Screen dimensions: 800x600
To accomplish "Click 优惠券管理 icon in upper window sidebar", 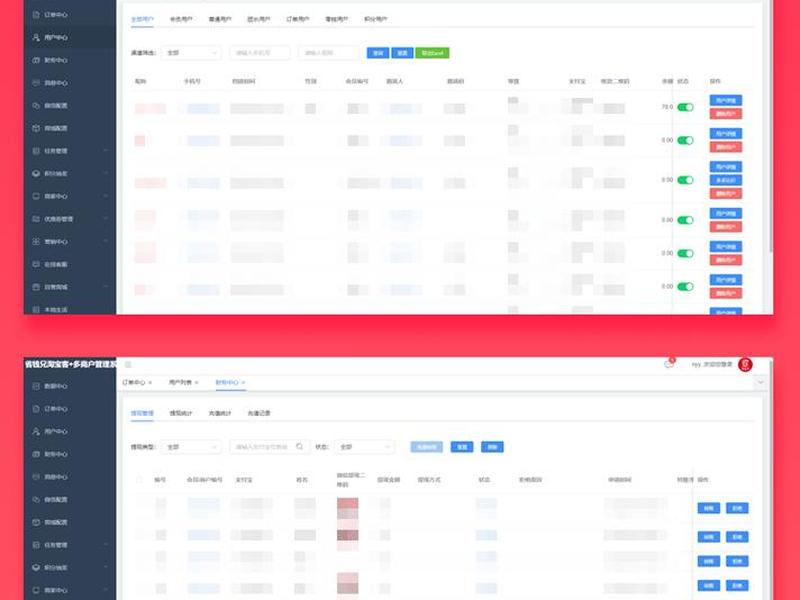I will click(36, 219).
